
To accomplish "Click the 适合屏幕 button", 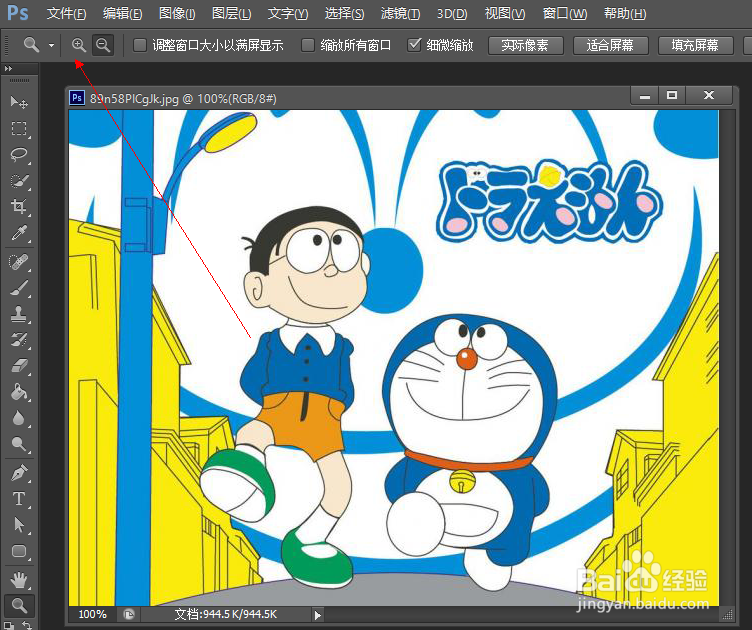I will [610, 46].
